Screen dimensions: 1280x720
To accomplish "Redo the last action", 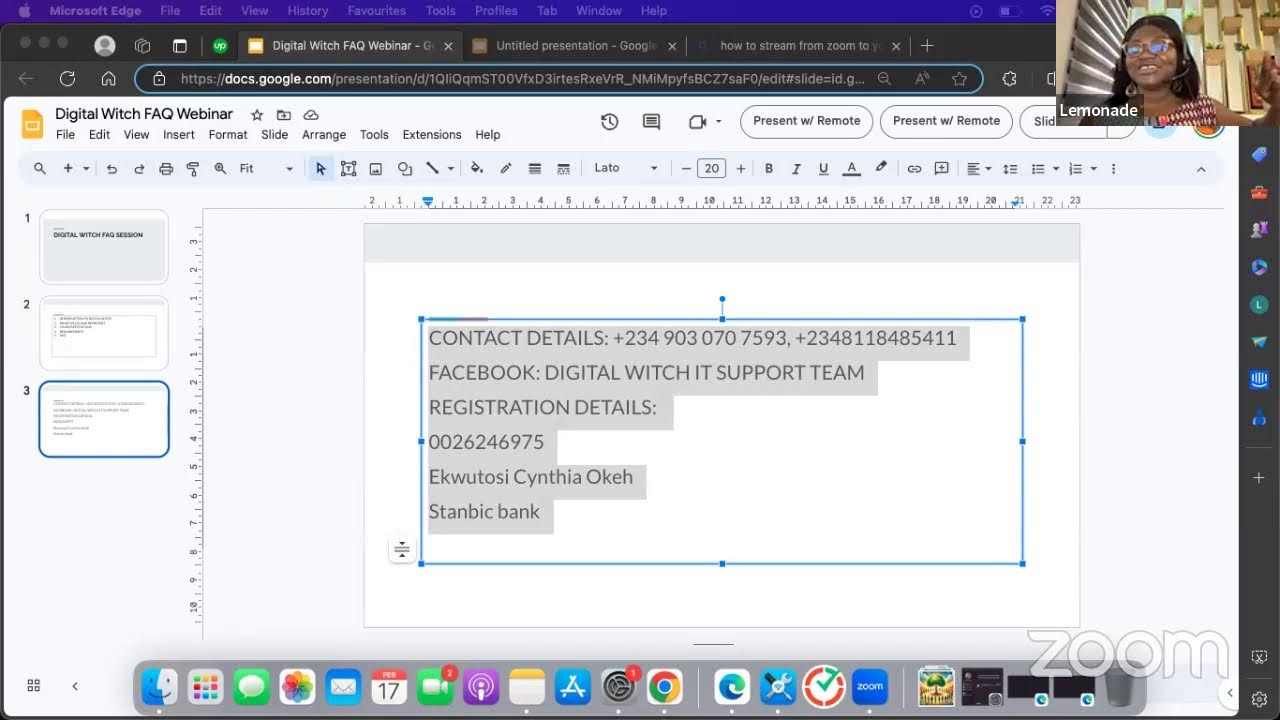I will pyautogui.click(x=139, y=169).
